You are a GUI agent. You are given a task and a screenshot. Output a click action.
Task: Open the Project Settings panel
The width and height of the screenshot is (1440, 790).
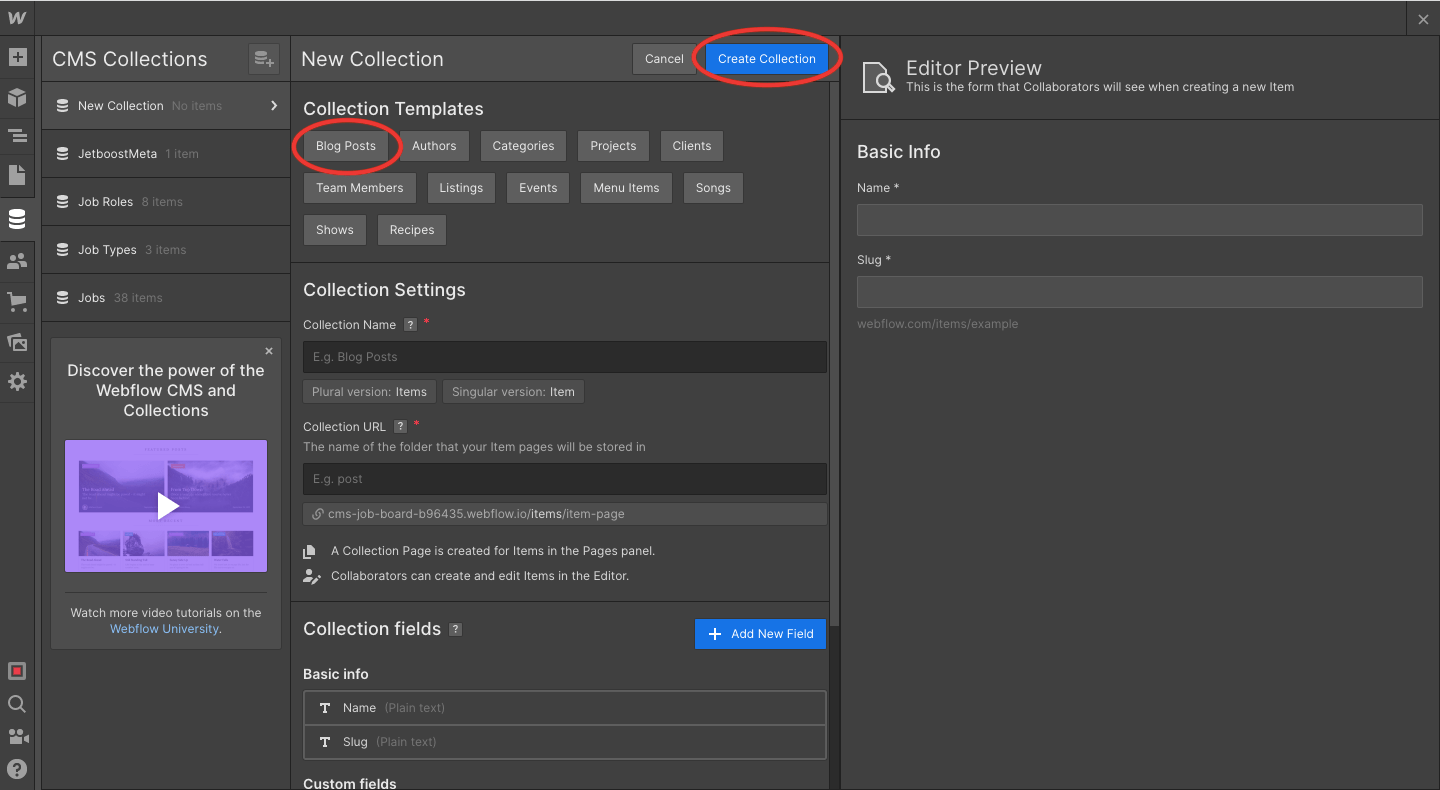(17, 381)
